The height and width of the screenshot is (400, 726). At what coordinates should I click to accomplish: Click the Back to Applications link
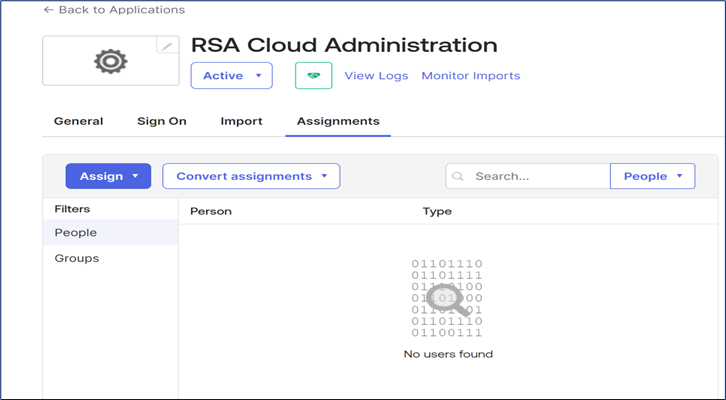(x=114, y=10)
